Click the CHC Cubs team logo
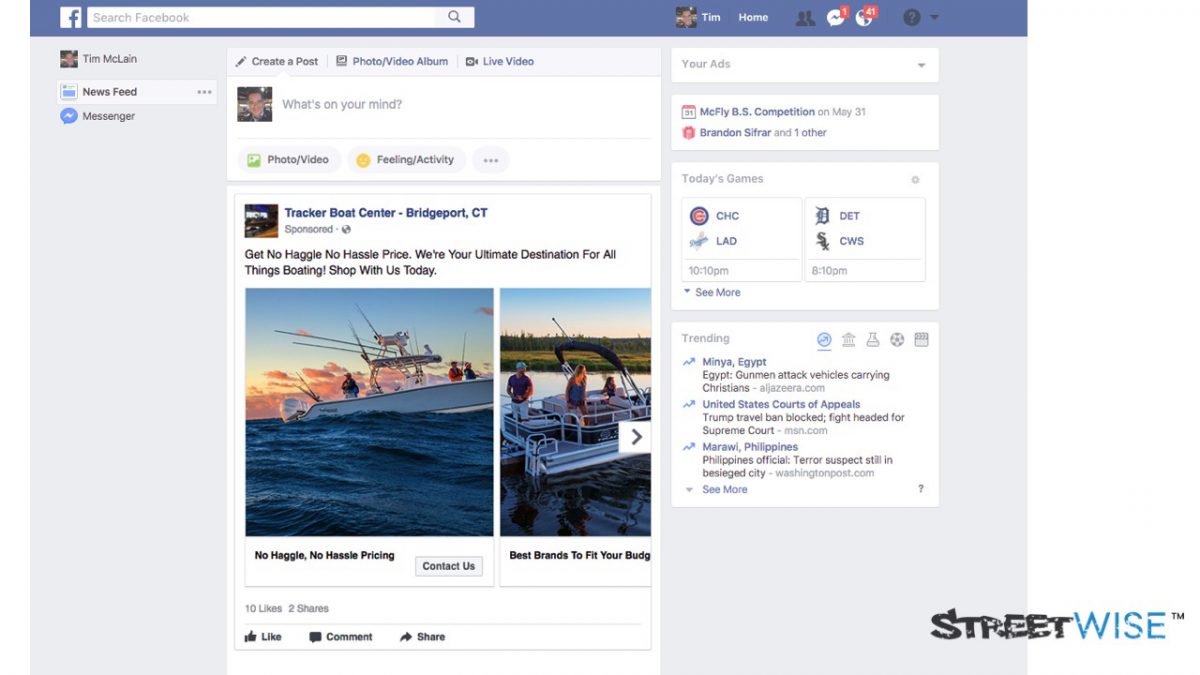1200x675 pixels. point(699,216)
